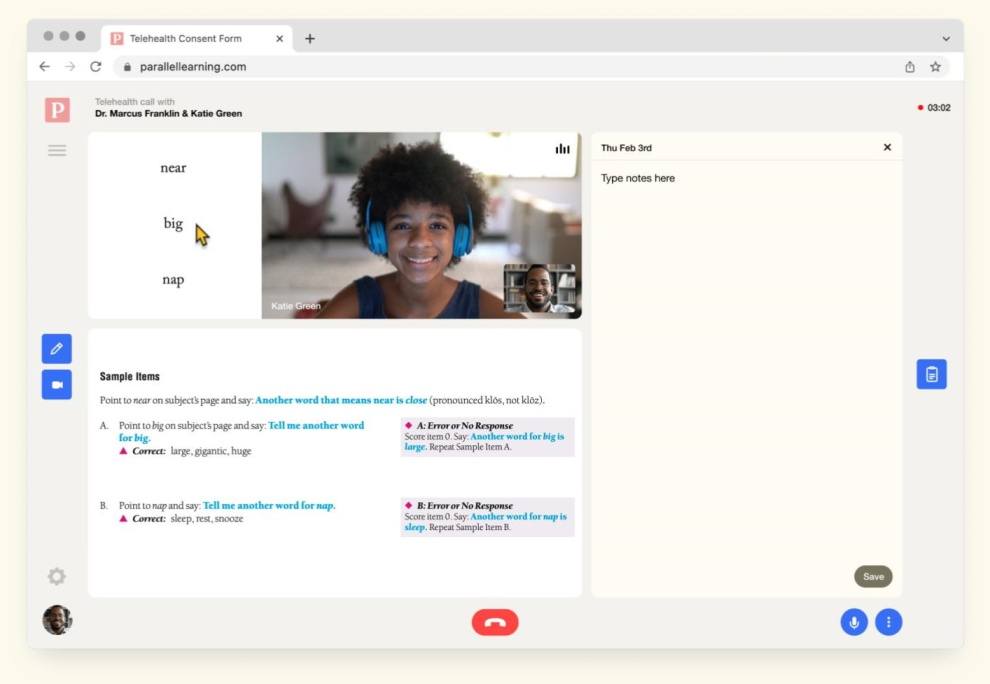Viewport: 990px width, 684px height.
Task: Click the red hang up call button
Action: point(495,622)
